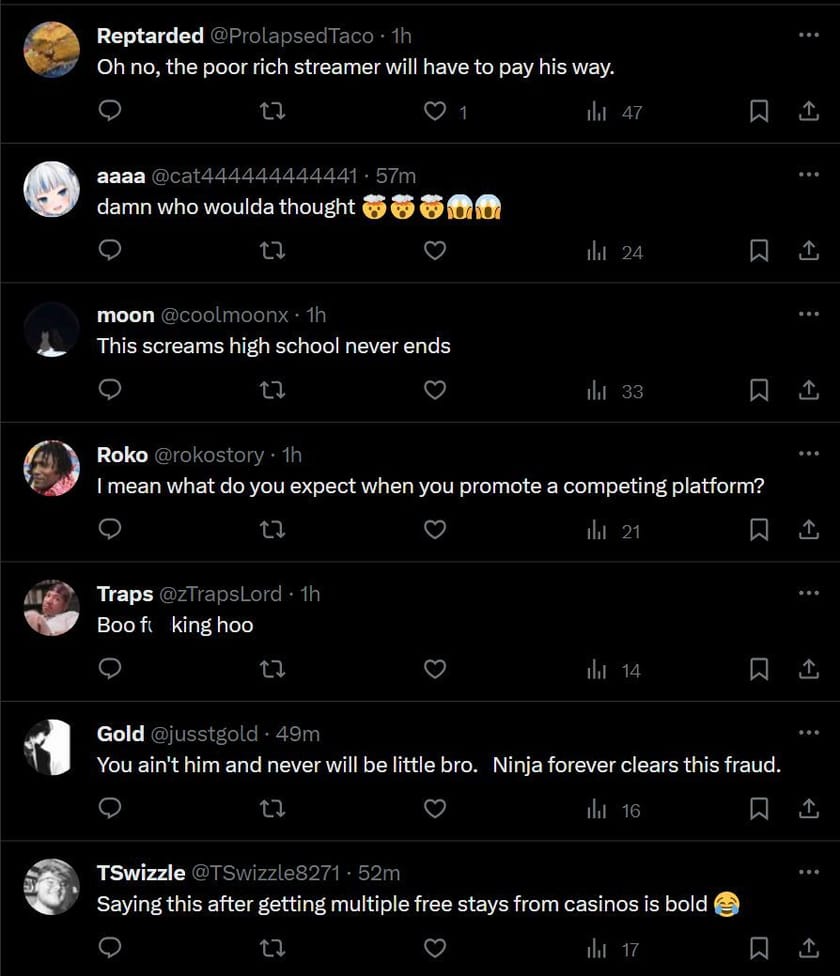This screenshot has width=840, height=976.
Task: Like Reptarded's tweet about rich streamer
Action: 434,112
